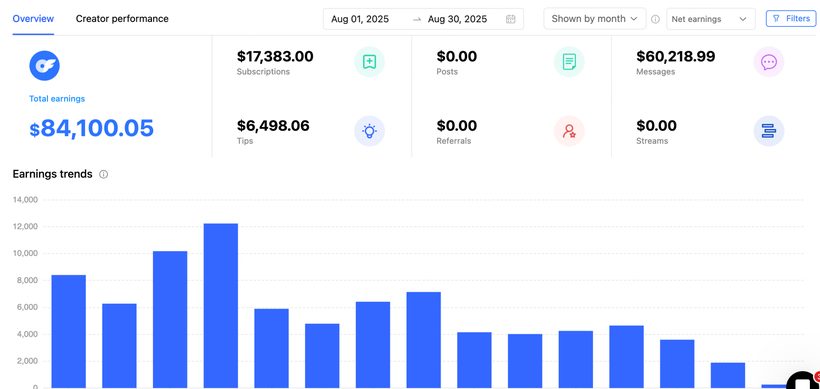The image size is (820, 389).
Task: Click the Streams icon
Action: point(768,131)
